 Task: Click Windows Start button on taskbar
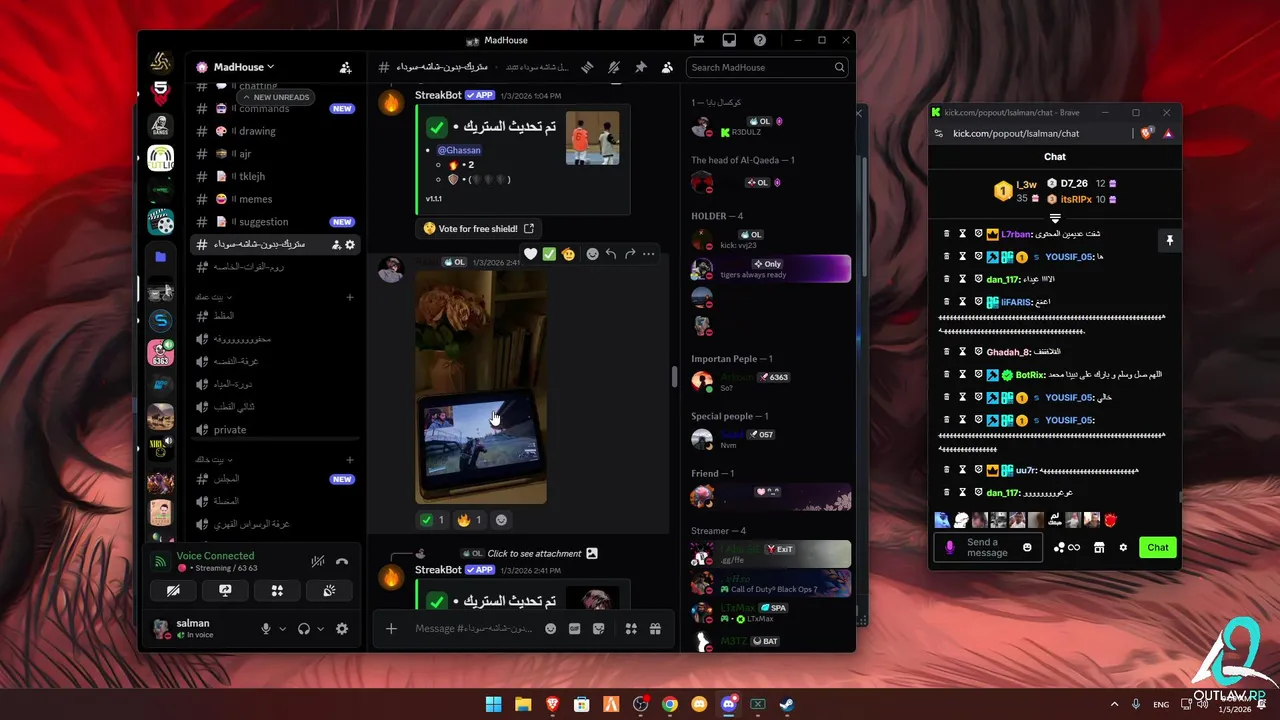[x=494, y=704]
